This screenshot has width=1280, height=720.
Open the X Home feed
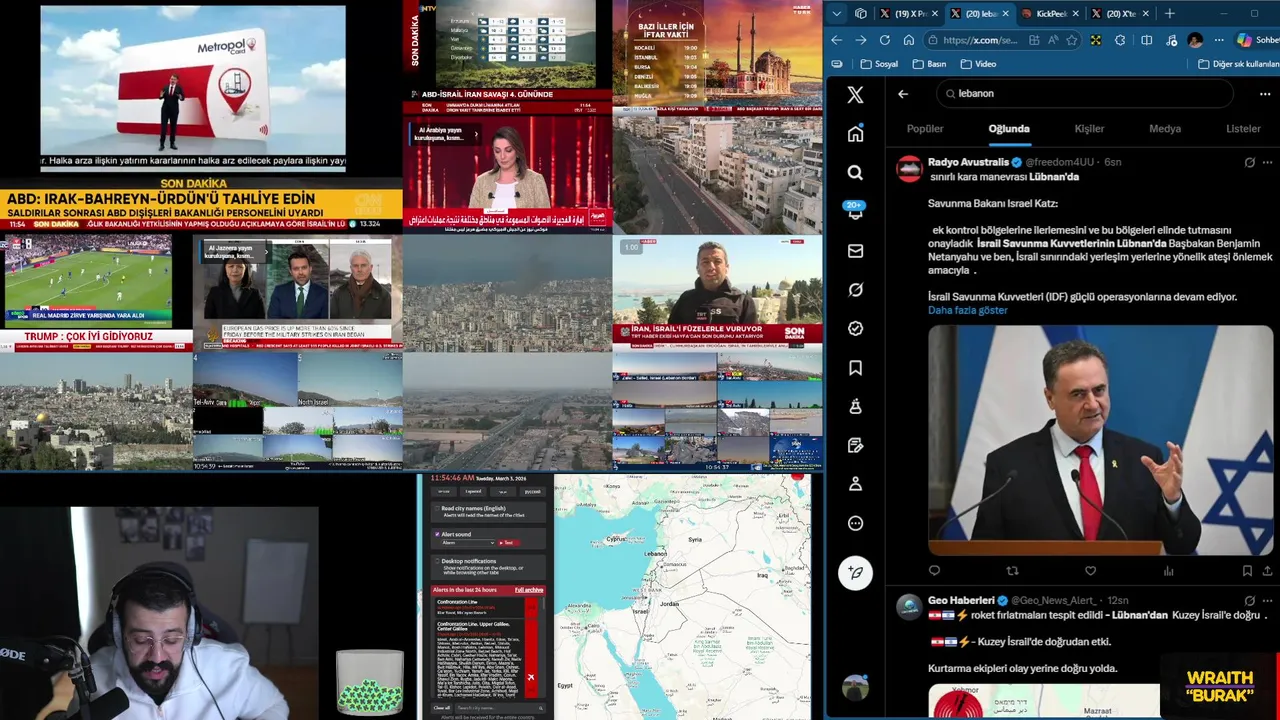(855, 134)
